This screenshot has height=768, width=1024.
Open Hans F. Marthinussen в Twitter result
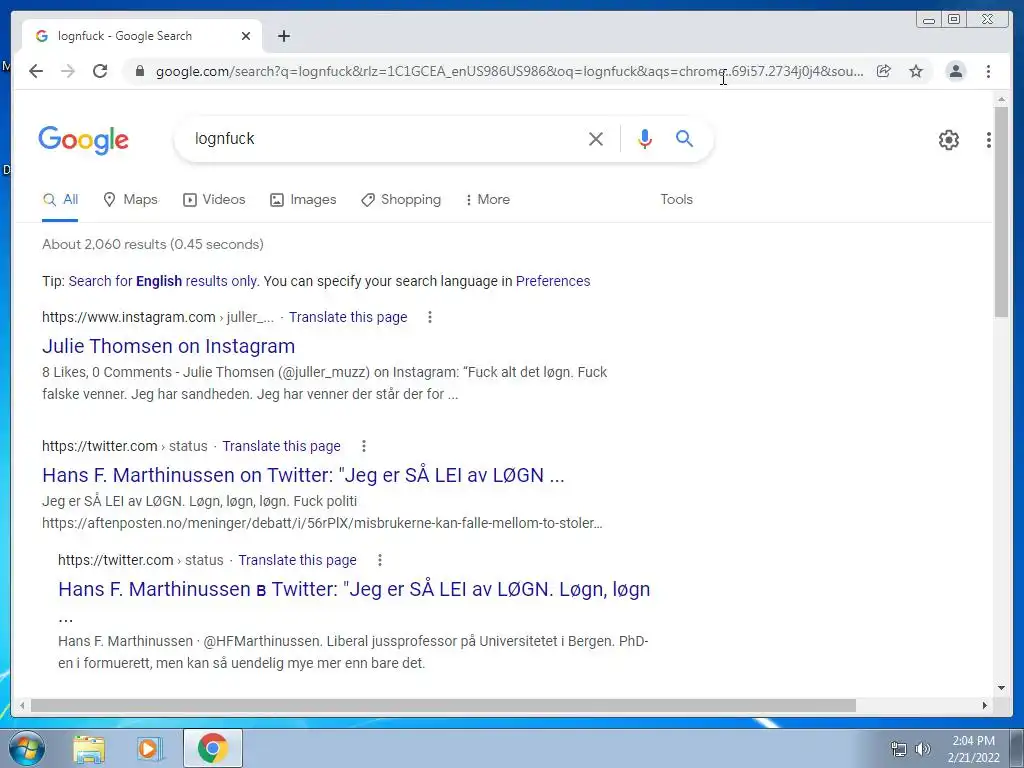(354, 590)
